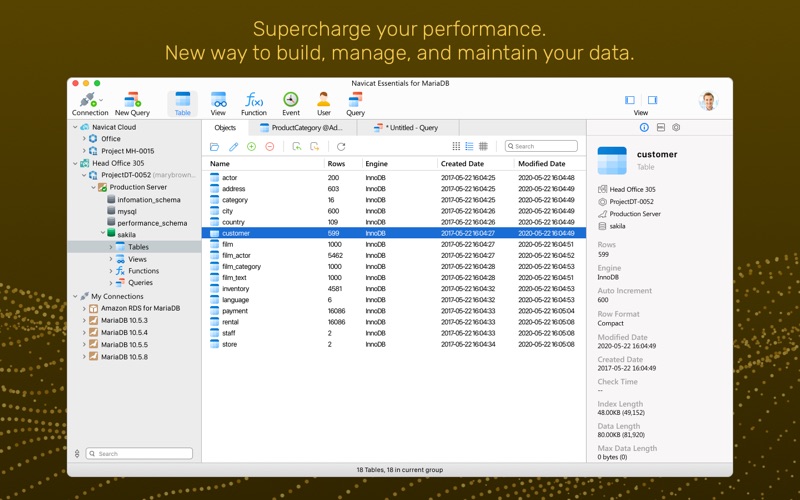Expand Amazon RDS for MariaDB connection
This screenshot has width=800, height=500.
pyautogui.click(x=84, y=308)
